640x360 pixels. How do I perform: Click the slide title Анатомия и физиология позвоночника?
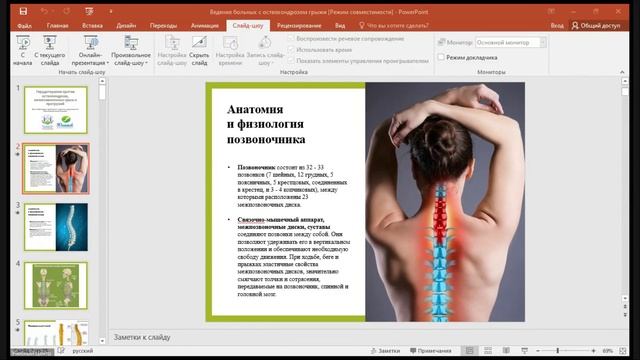coord(266,124)
